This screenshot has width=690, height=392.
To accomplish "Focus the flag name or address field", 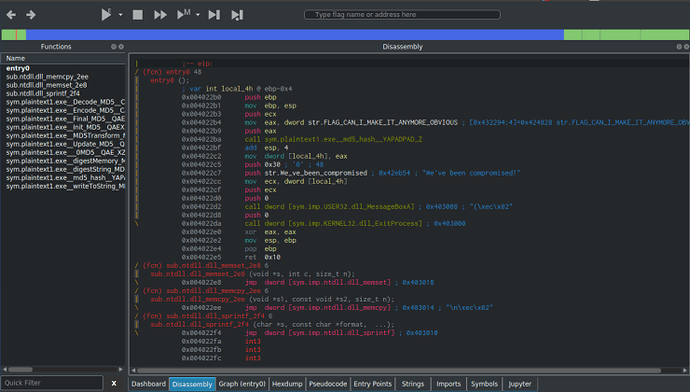I will [x=402, y=15].
